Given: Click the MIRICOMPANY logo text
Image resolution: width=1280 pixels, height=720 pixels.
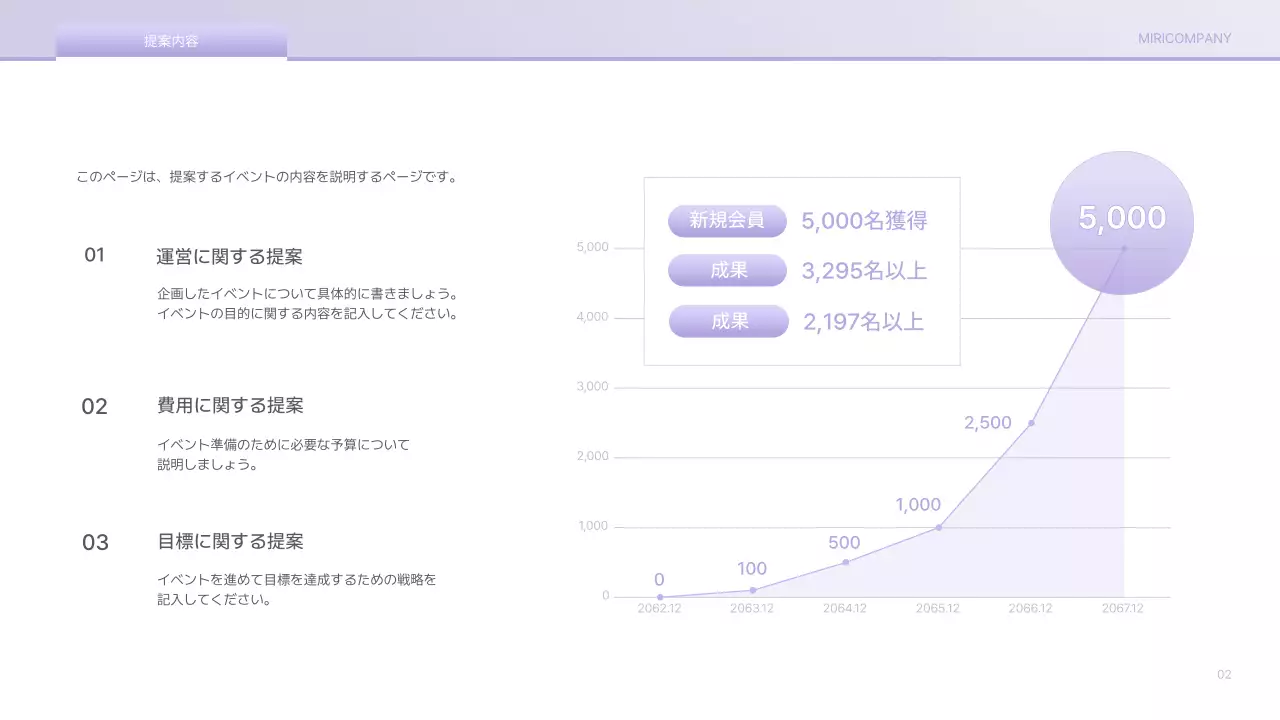Looking at the screenshot, I should tap(1184, 38).
